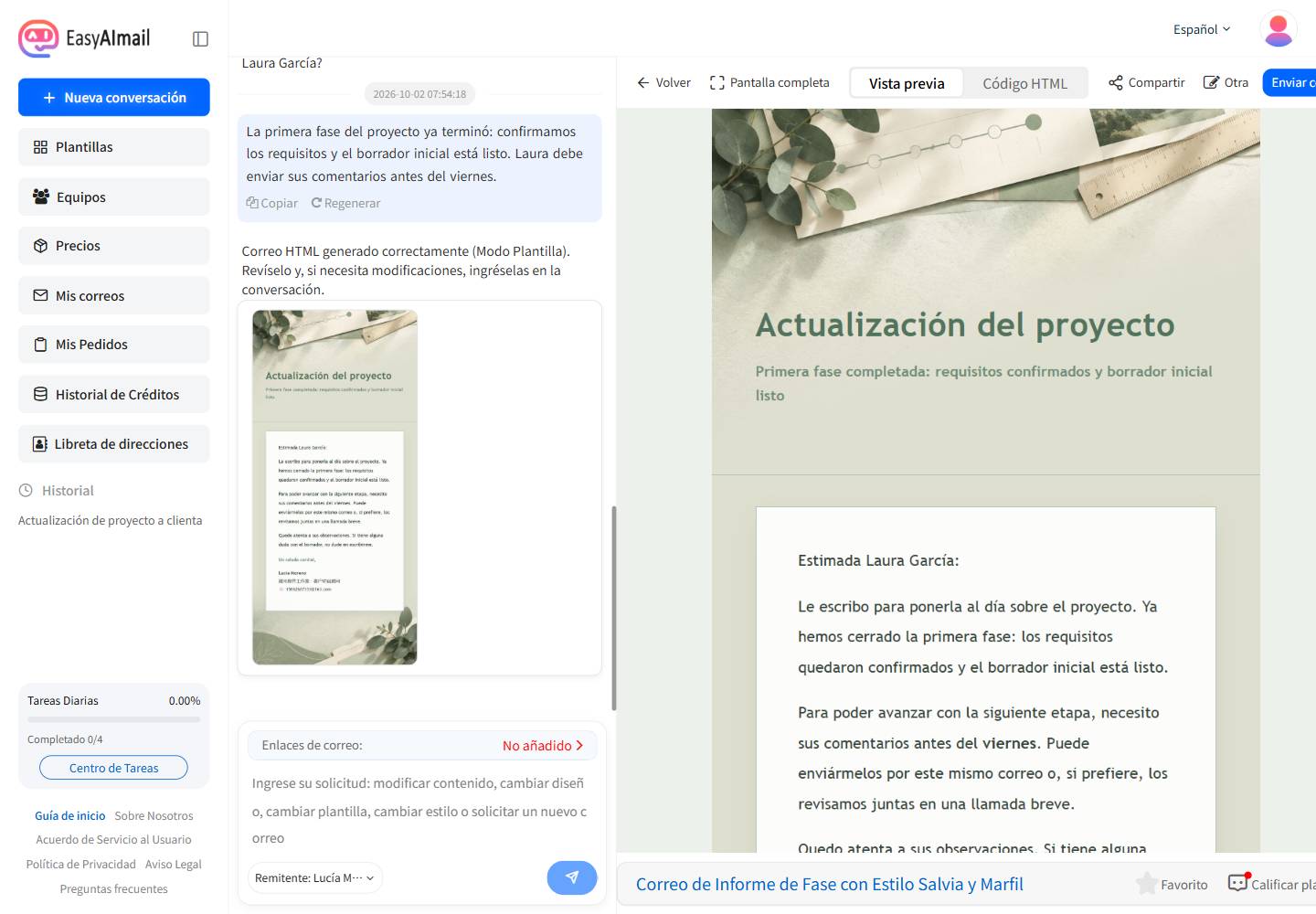The width and height of the screenshot is (1316, 914).
Task: Share the email via Compartir
Action: click(1147, 82)
